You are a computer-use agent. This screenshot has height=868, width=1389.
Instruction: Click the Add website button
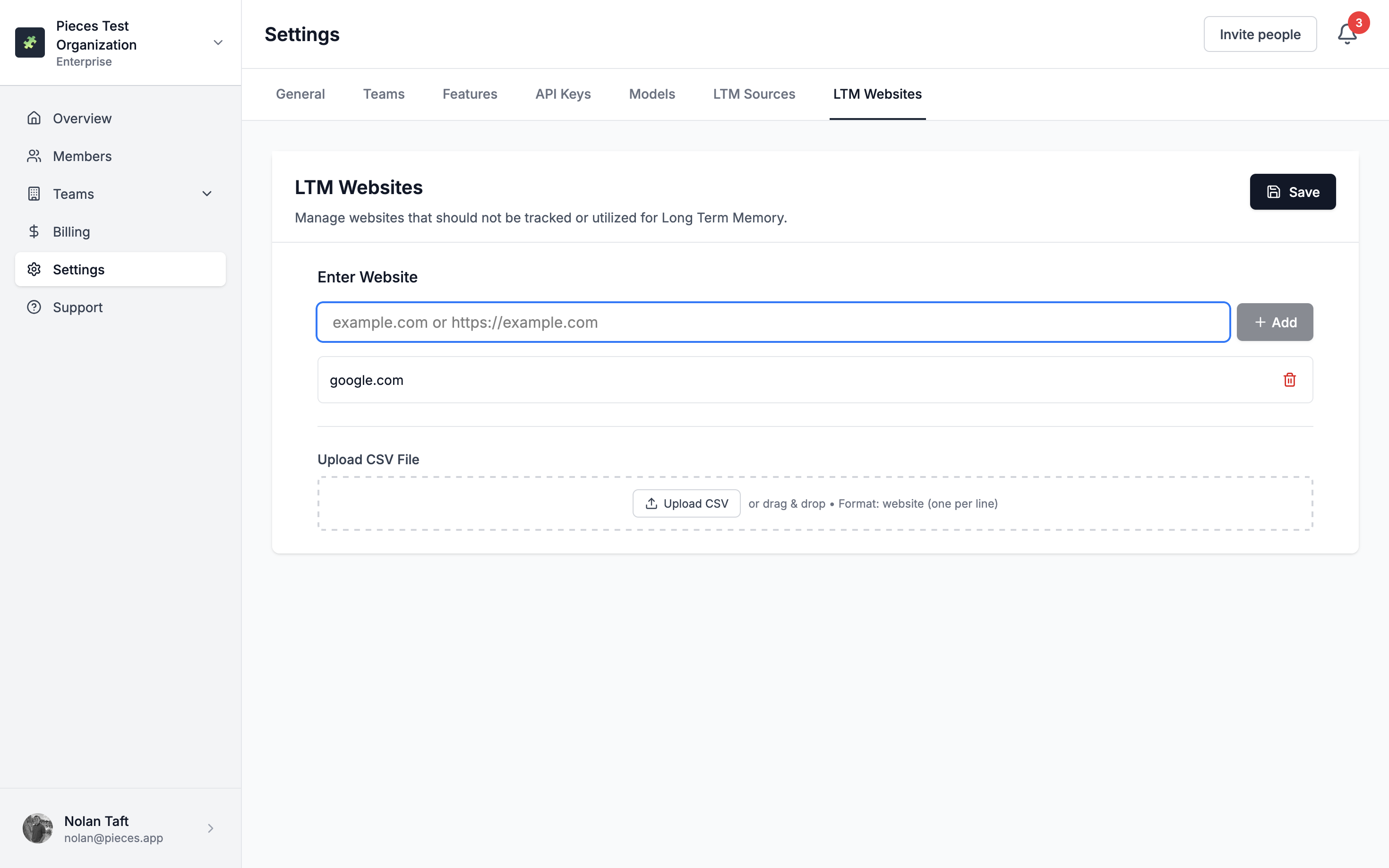[1274, 322]
